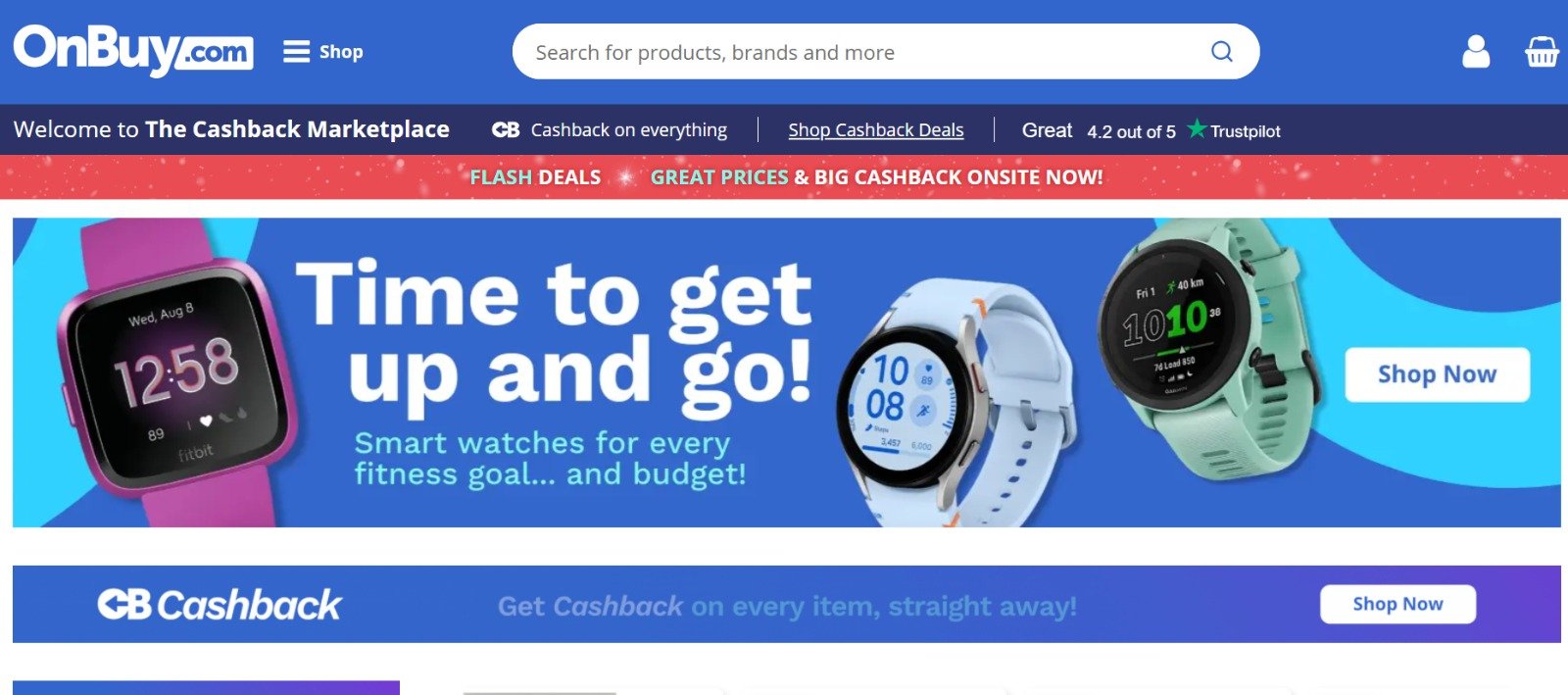
Task: Click Shop Now on Cashback banner
Action: coord(1397,604)
